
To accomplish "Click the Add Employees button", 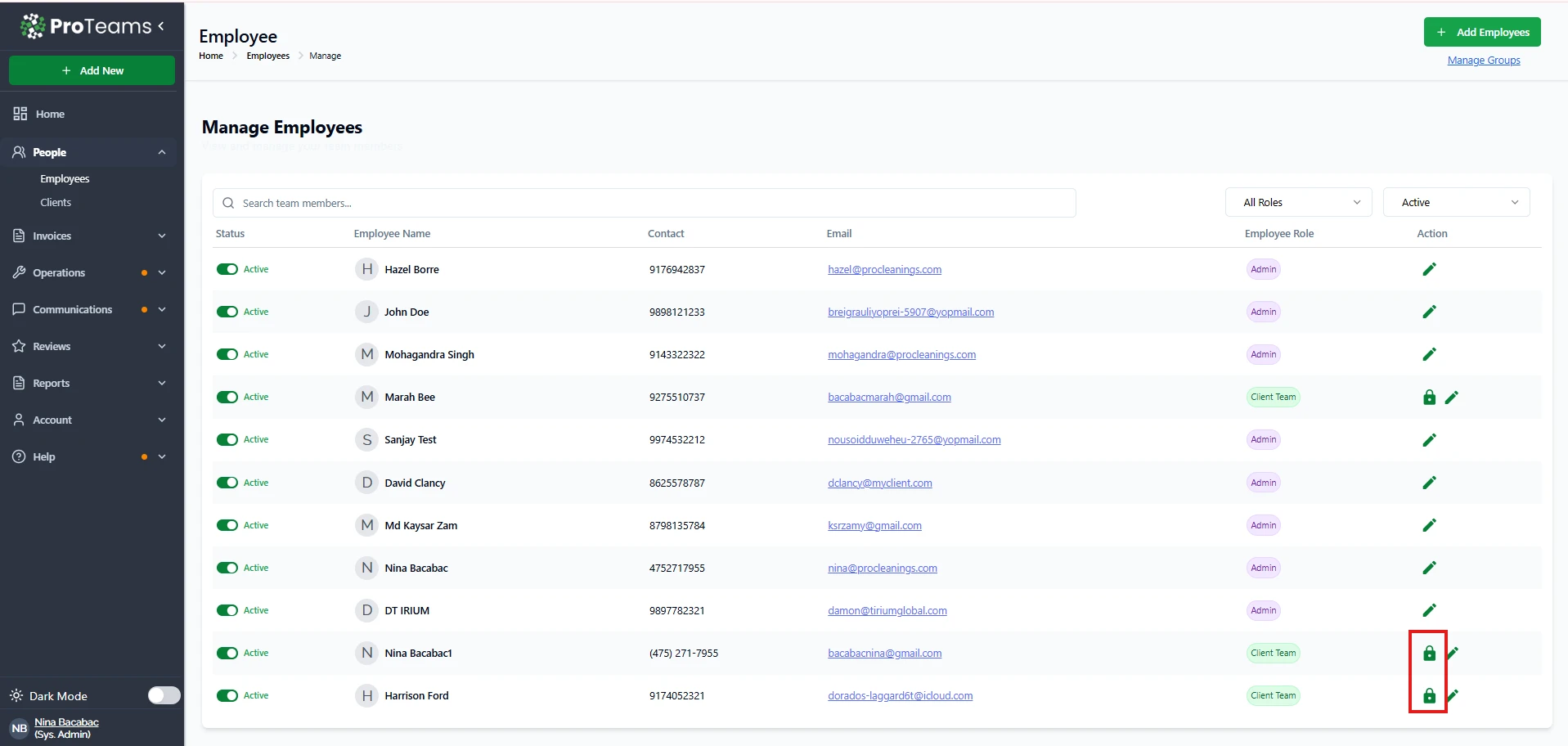I will [1482, 32].
